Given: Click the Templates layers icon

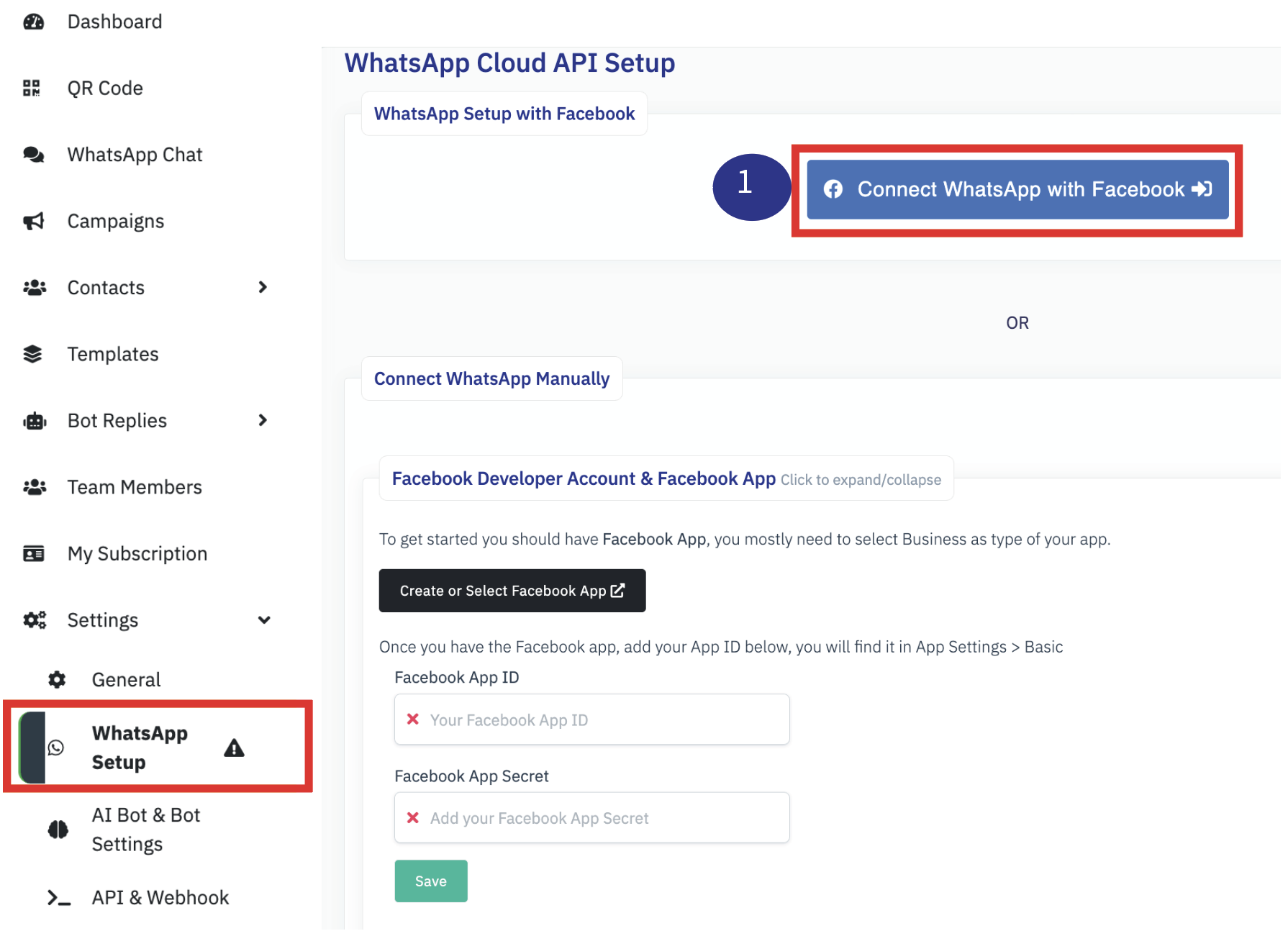Looking at the screenshot, I should tap(32, 354).
